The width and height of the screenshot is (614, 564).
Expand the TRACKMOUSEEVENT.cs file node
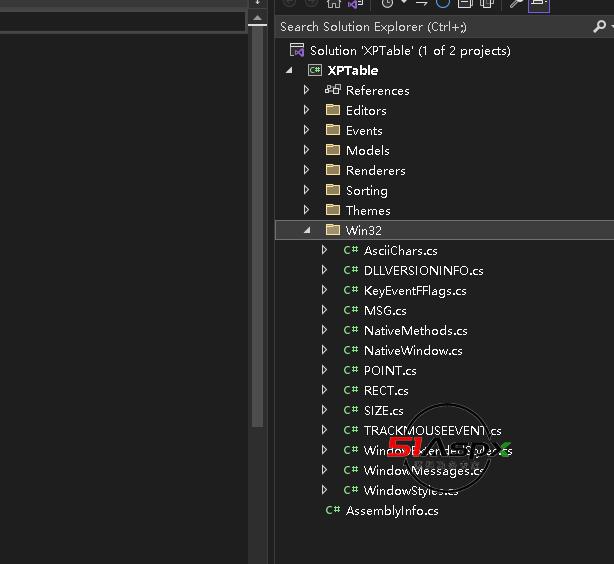tap(324, 430)
